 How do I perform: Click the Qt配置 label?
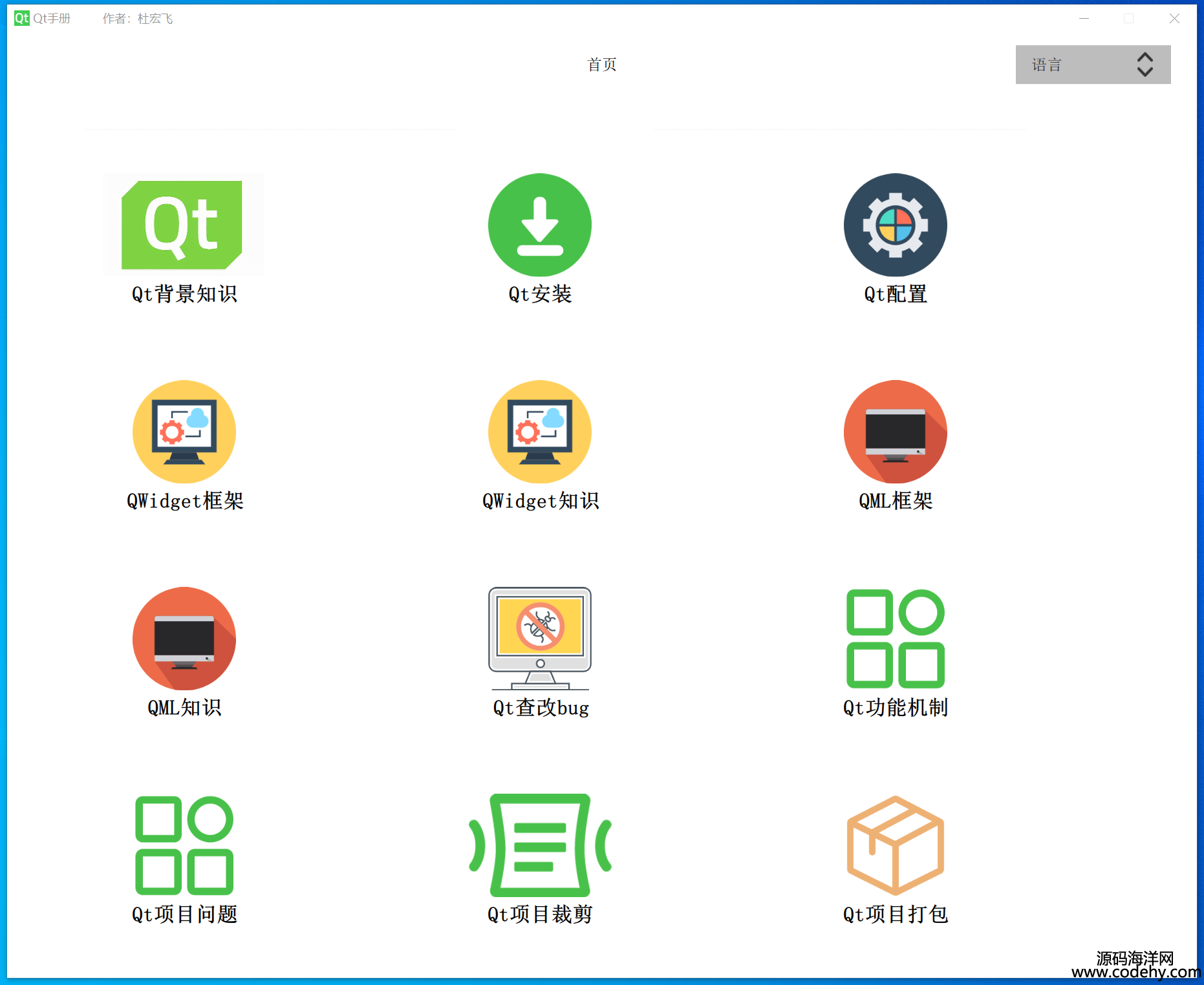tap(896, 294)
